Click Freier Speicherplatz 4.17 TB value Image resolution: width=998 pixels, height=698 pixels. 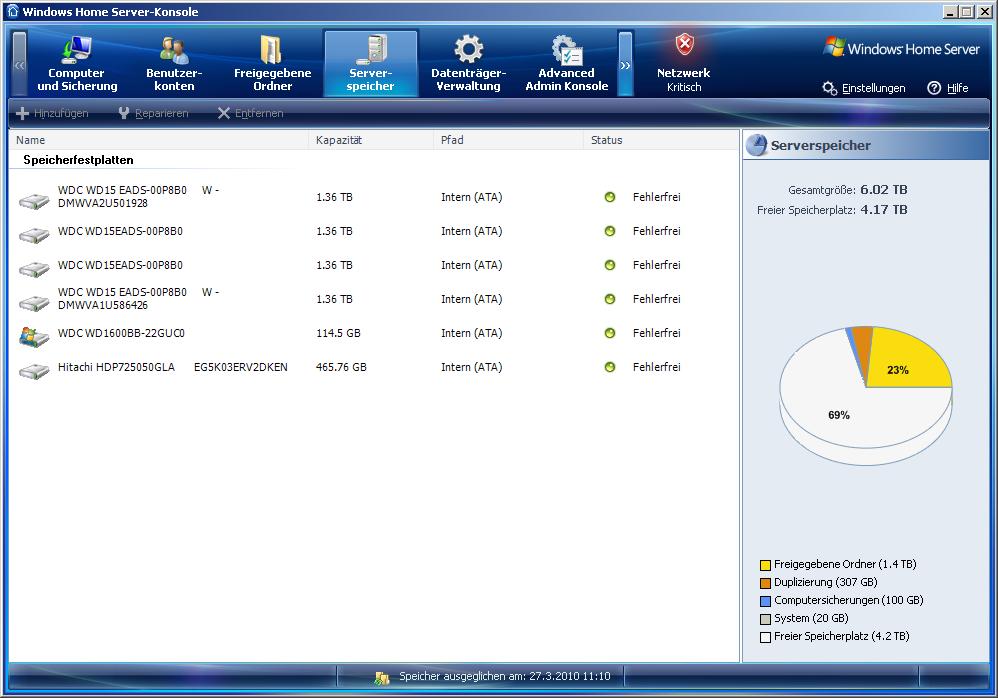click(x=883, y=209)
